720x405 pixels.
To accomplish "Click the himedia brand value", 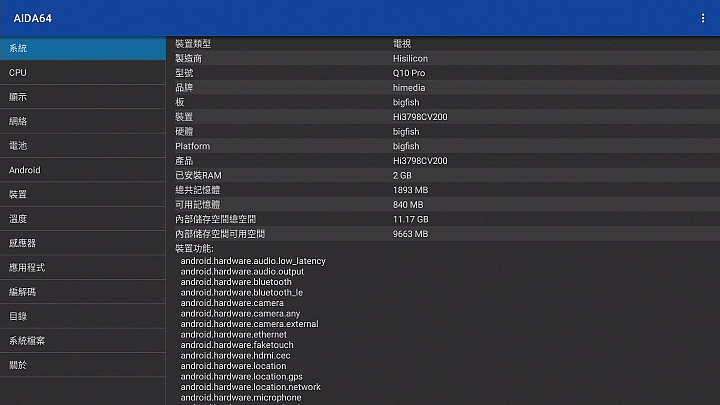I will (409, 88).
